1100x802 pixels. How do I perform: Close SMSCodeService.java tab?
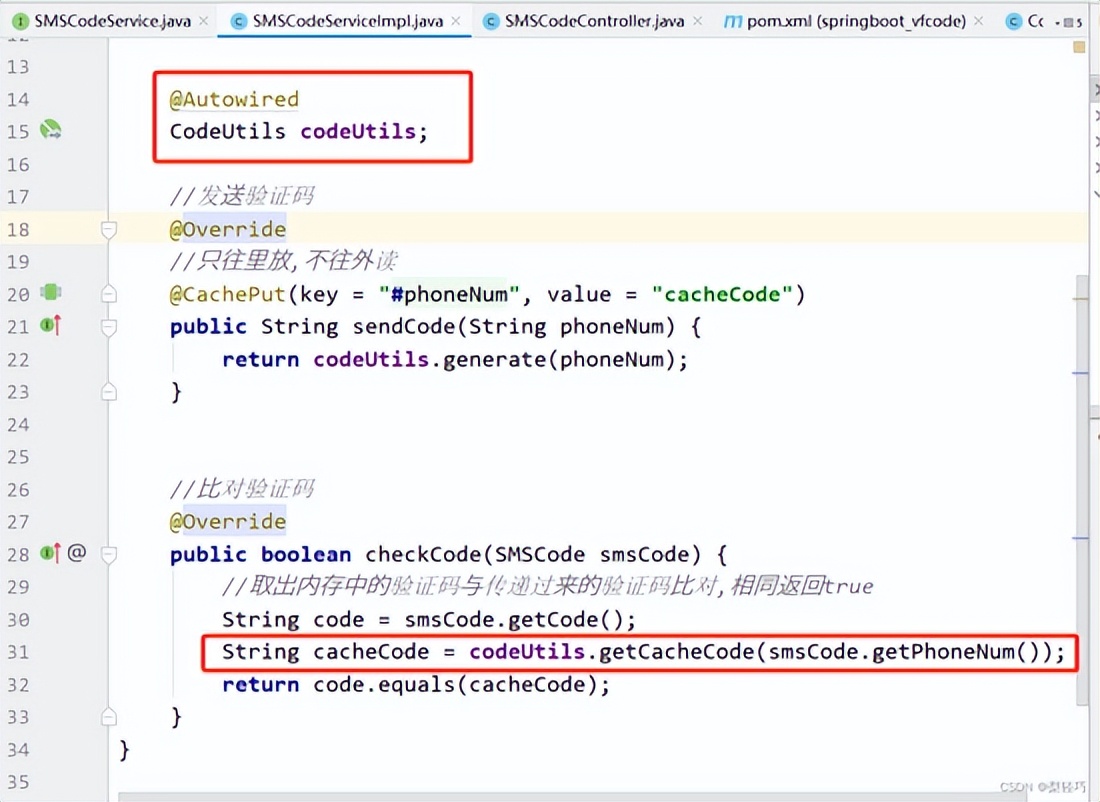pyautogui.click(x=203, y=21)
